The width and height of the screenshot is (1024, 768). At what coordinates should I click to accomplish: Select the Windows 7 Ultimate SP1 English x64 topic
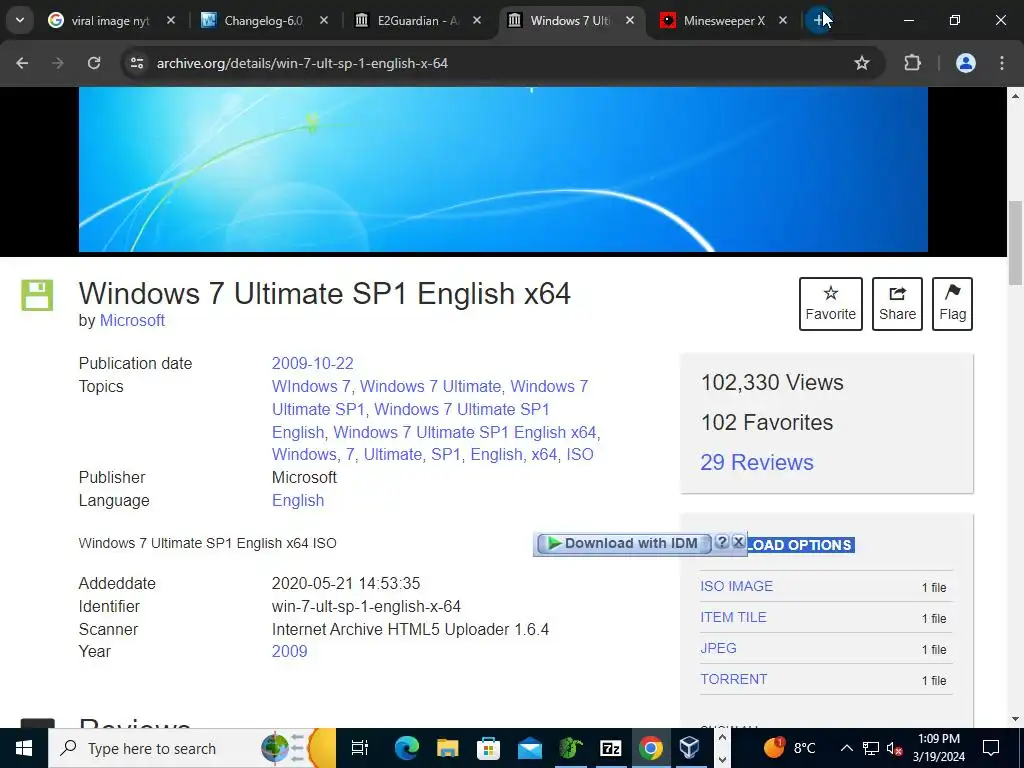click(x=465, y=432)
